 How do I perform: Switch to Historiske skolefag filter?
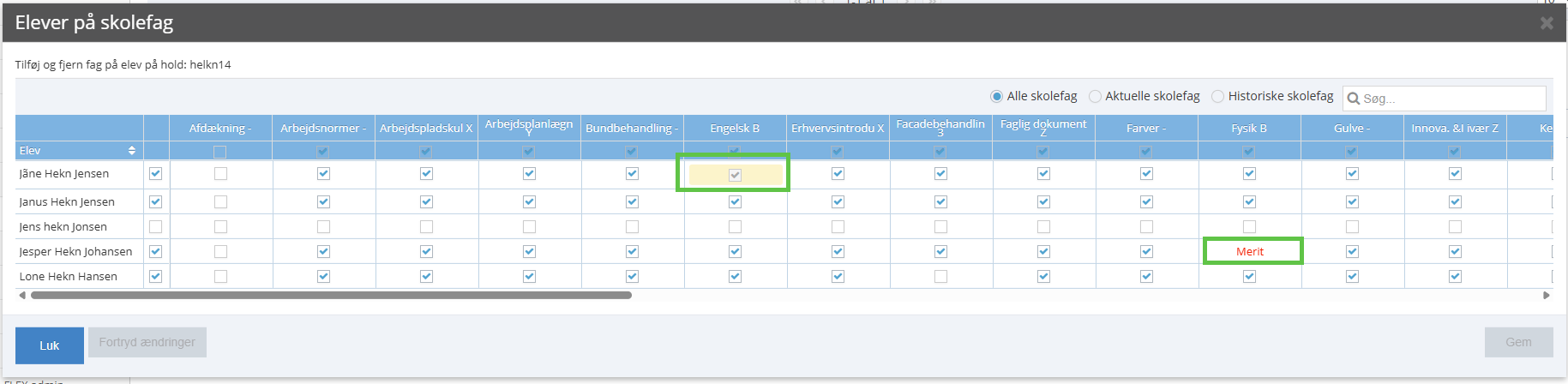pos(1217,96)
